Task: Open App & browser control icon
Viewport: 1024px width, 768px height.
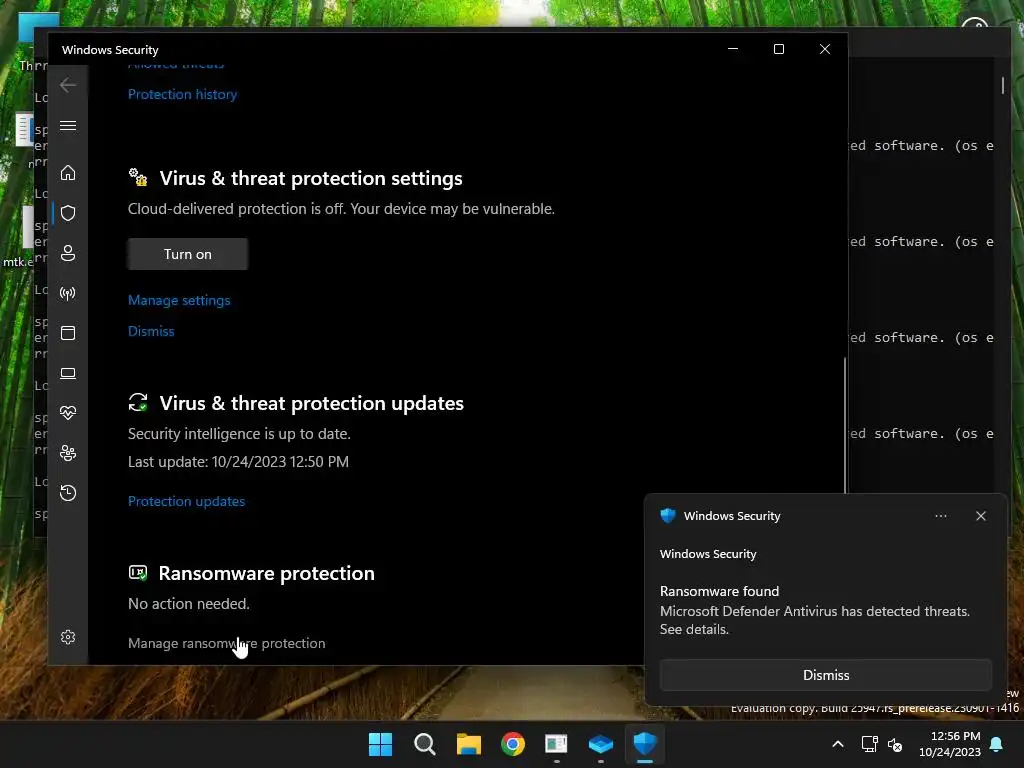Action: [x=68, y=333]
